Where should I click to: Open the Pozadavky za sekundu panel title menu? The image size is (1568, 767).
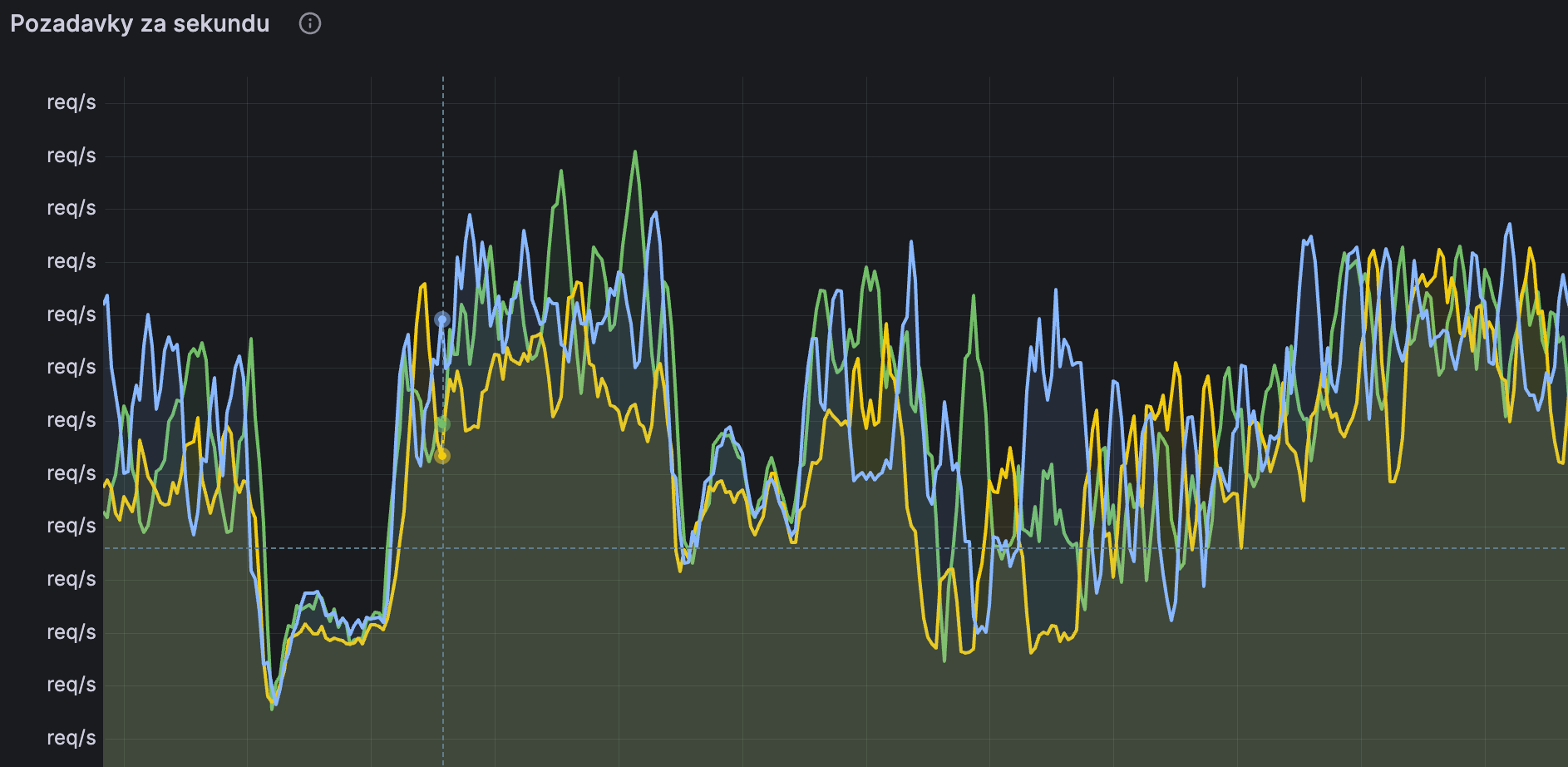point(140,23)
